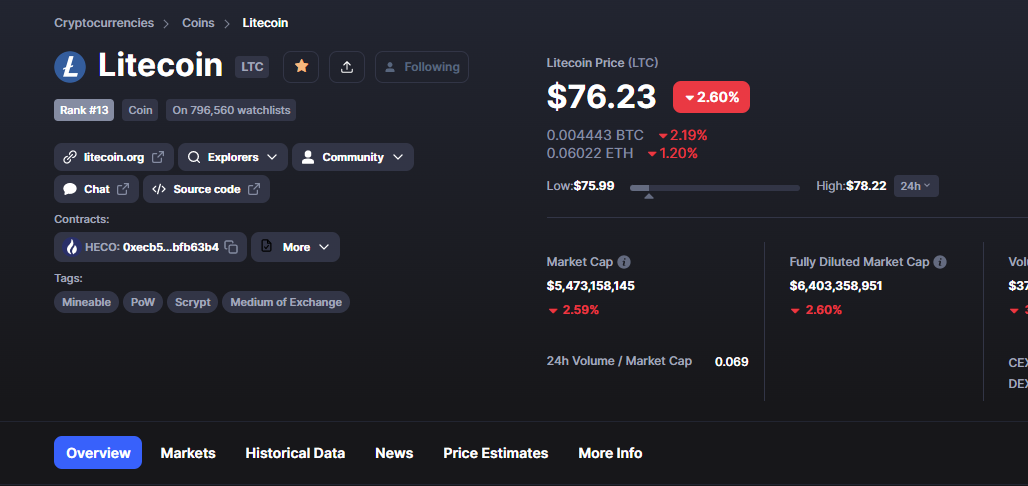Select the Scrypt tag
1028x486 pixels.
pos(193,302)
